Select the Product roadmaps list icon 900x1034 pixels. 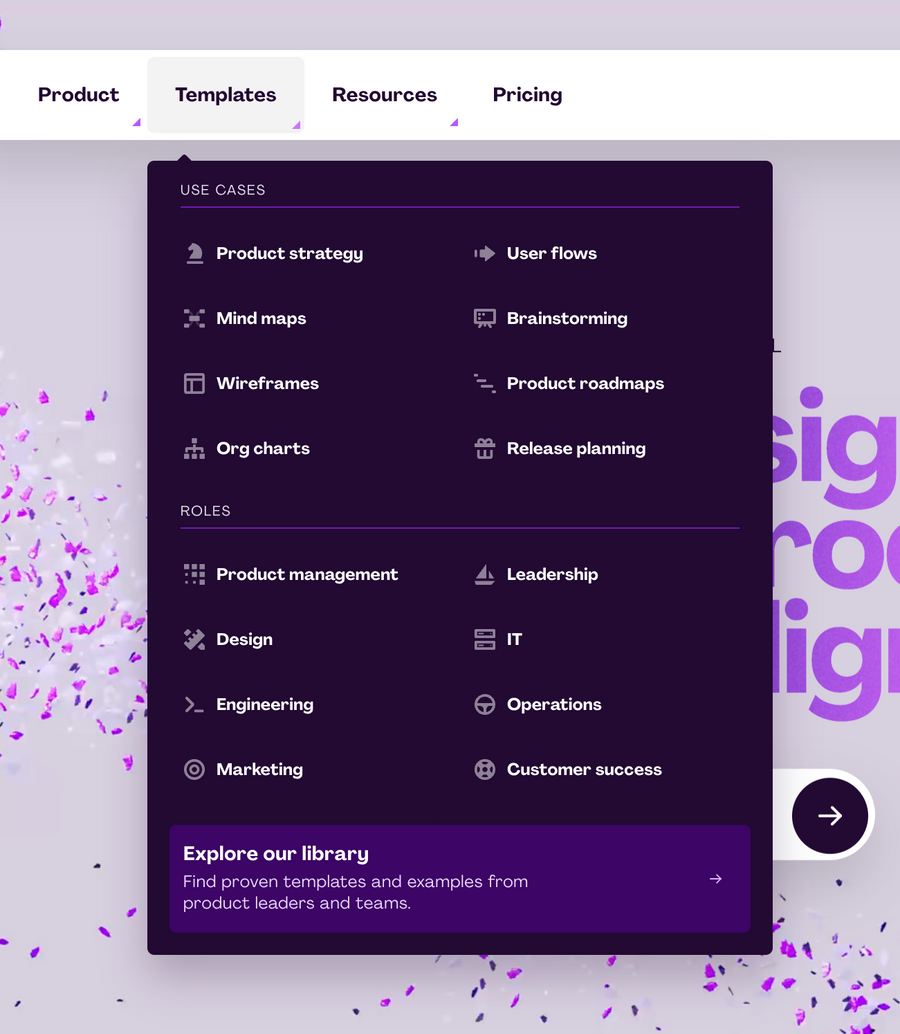(x=485, y=383)
